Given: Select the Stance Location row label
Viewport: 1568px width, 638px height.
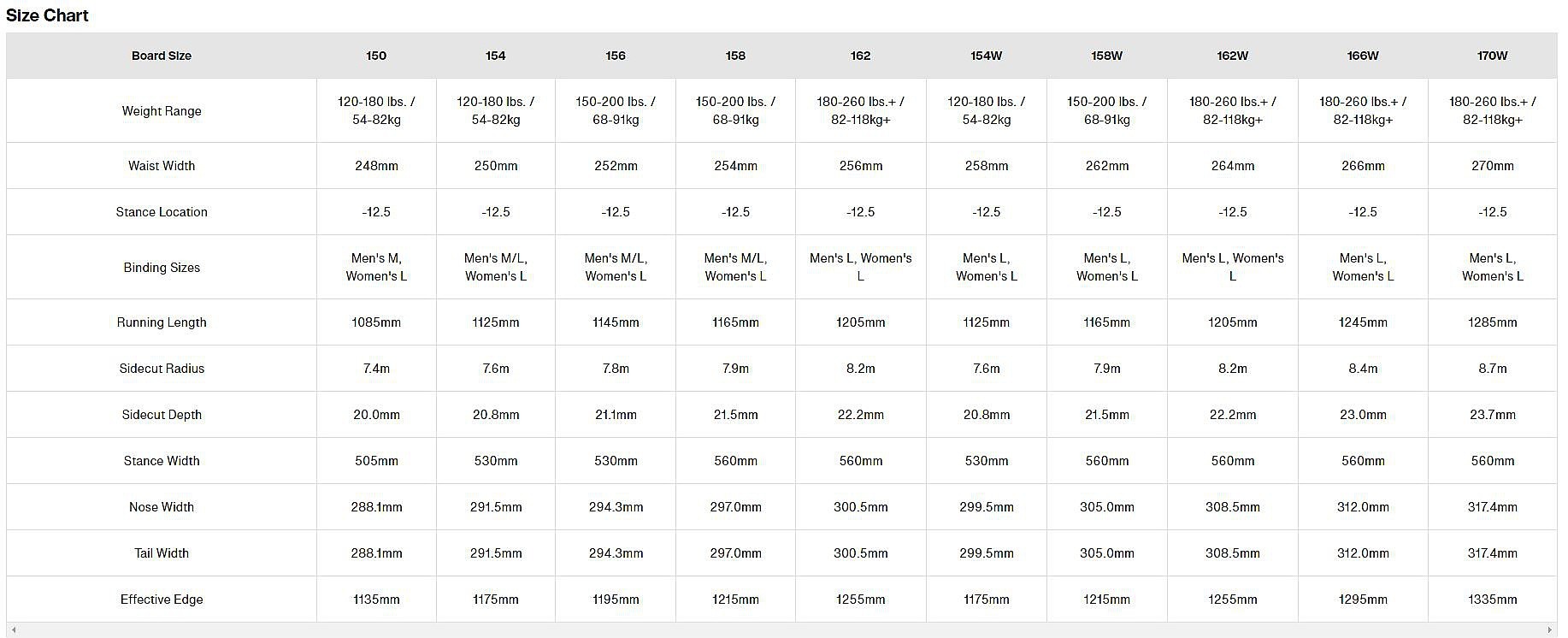Looking at the screenshot, I should pos(162,212).
